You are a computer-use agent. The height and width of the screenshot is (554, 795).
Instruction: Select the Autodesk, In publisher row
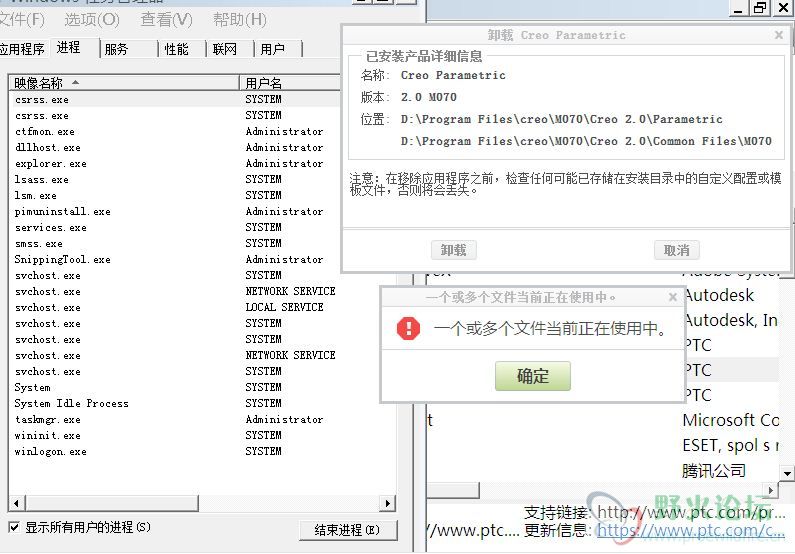(730, 320)
